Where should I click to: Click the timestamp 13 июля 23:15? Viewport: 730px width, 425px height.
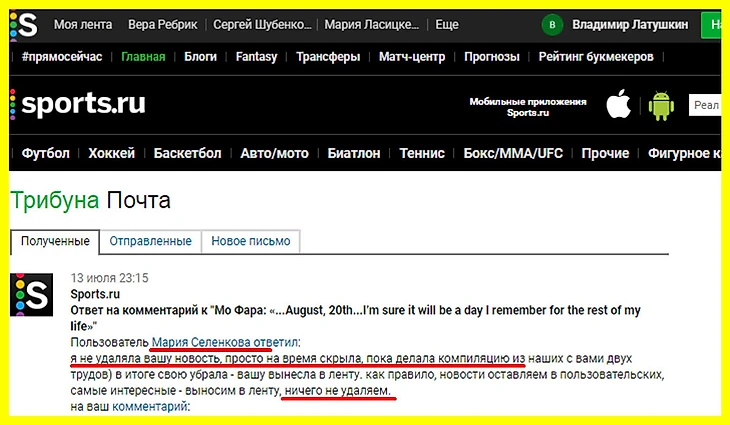(x=109, y=278)
